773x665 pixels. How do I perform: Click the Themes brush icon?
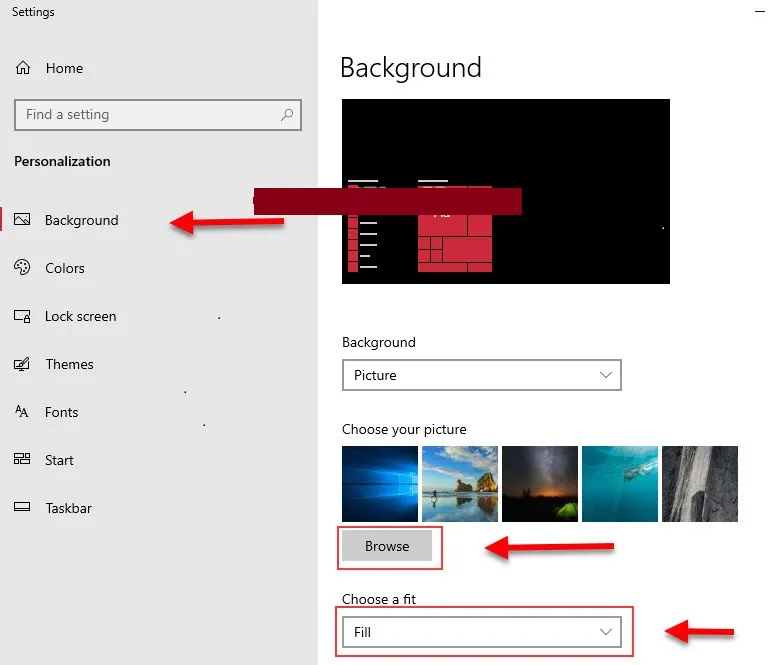click(23, 364)
